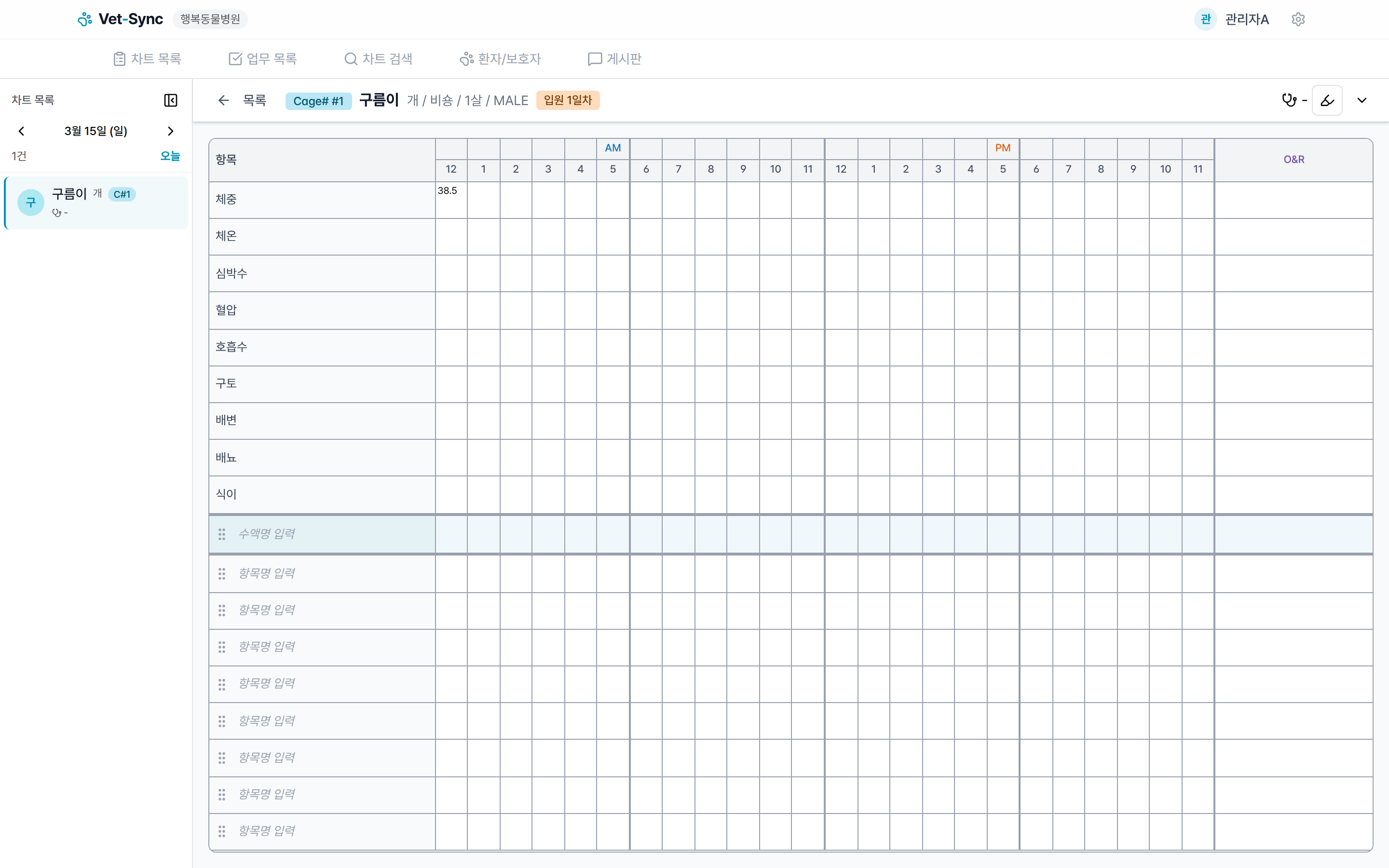Open the 차트 목록 menu tab
This screenshot has width=1389, height=868.
148,58
